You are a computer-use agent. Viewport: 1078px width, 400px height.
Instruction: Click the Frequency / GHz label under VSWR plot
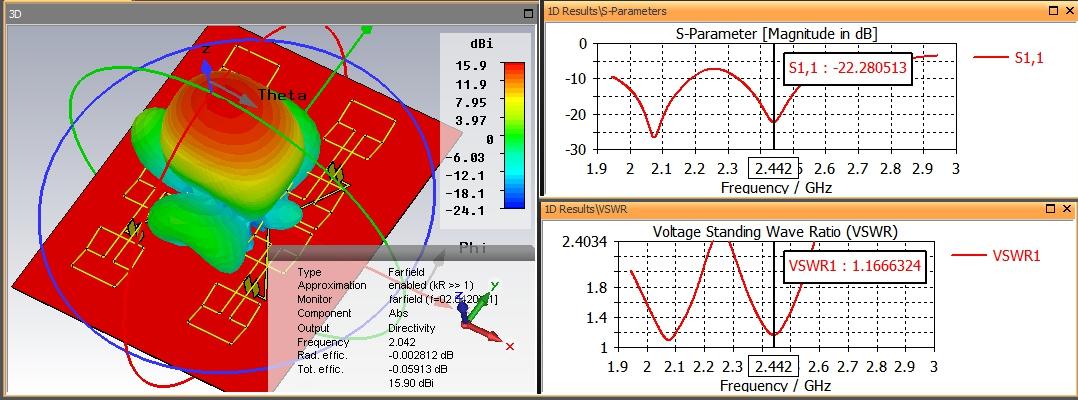(775, 384)
